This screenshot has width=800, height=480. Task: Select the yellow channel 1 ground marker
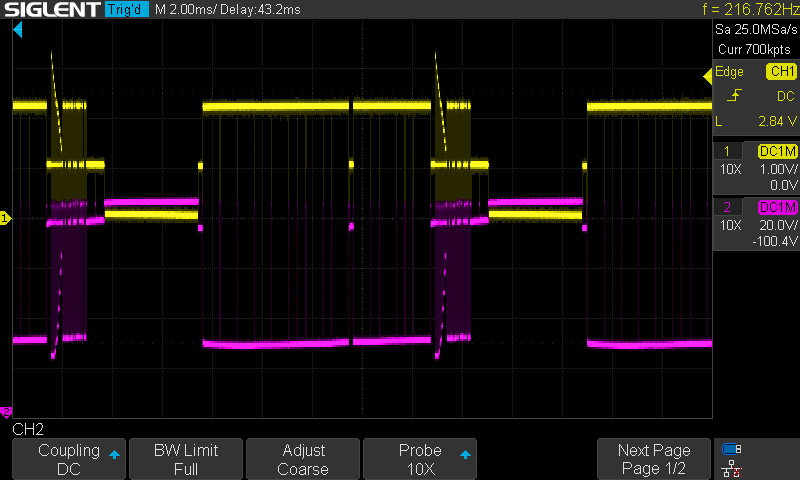5,218
